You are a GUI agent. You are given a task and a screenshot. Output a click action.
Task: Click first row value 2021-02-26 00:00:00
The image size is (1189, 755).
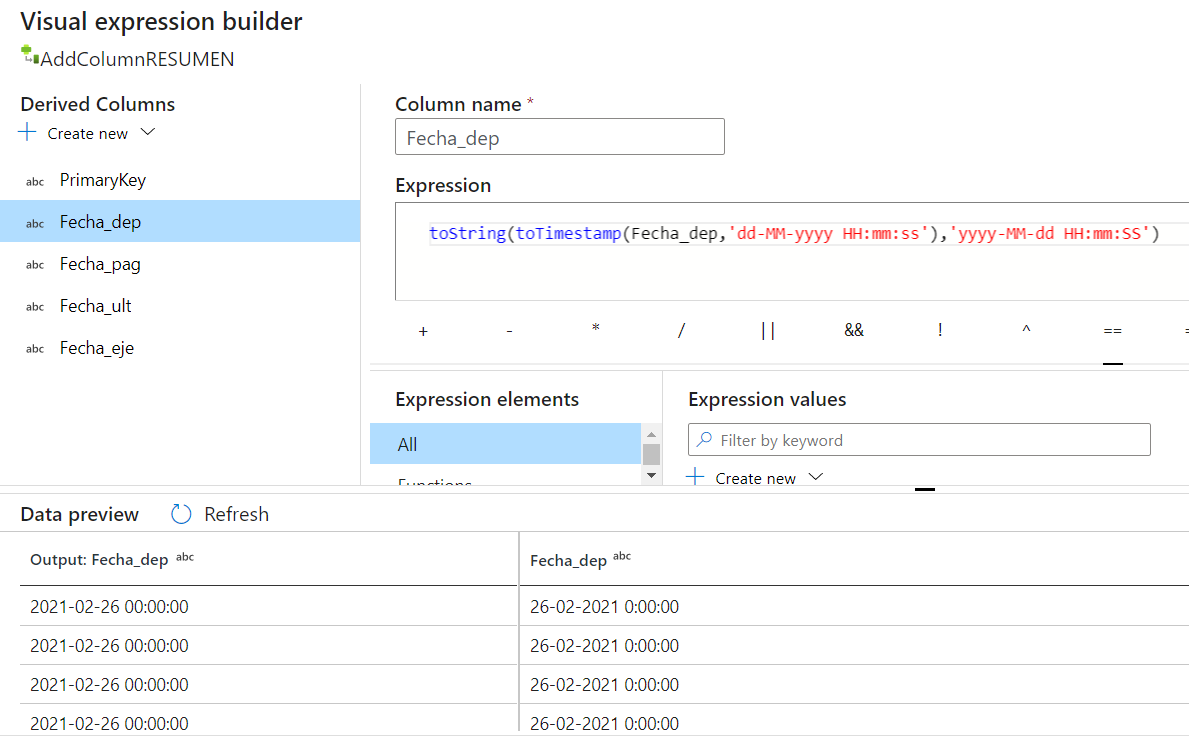pyautogui.click(x=109, y=606)
